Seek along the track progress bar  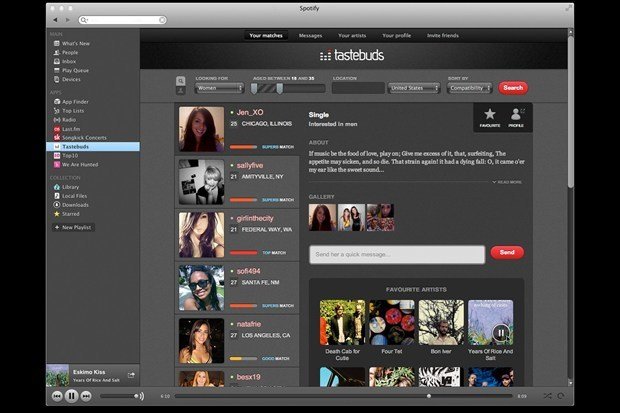pos(343,396)
